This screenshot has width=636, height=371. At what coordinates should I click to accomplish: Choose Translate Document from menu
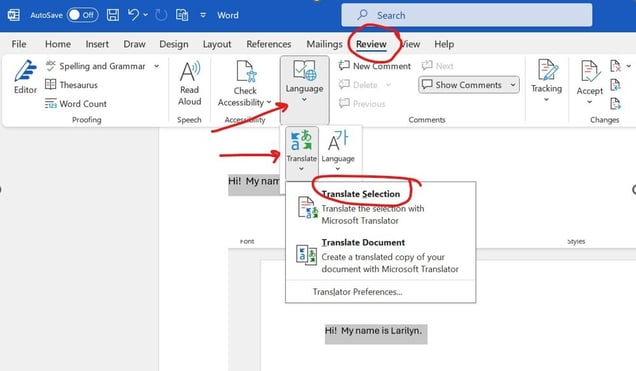(380, 255)
